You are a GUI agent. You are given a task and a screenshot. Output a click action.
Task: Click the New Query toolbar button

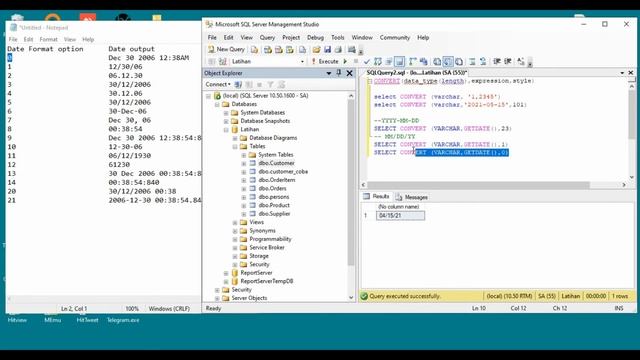pyautogui.click(x=227, y=49)
